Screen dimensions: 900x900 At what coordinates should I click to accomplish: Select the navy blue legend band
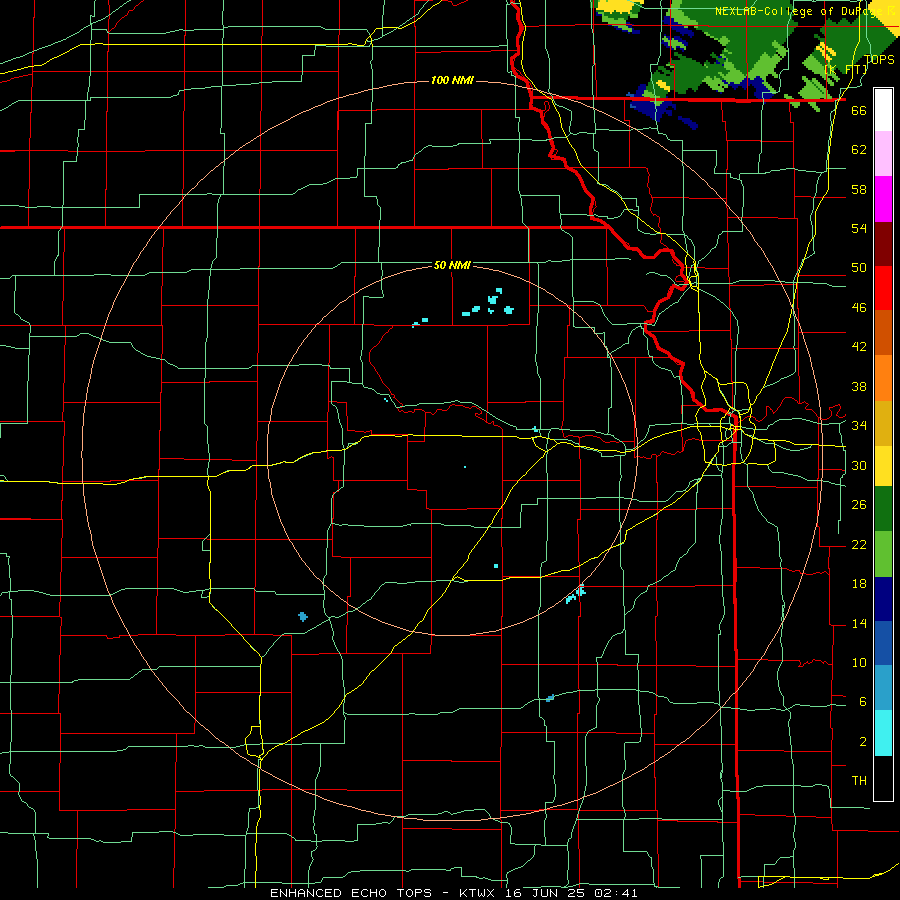click(x=883, y=599)
